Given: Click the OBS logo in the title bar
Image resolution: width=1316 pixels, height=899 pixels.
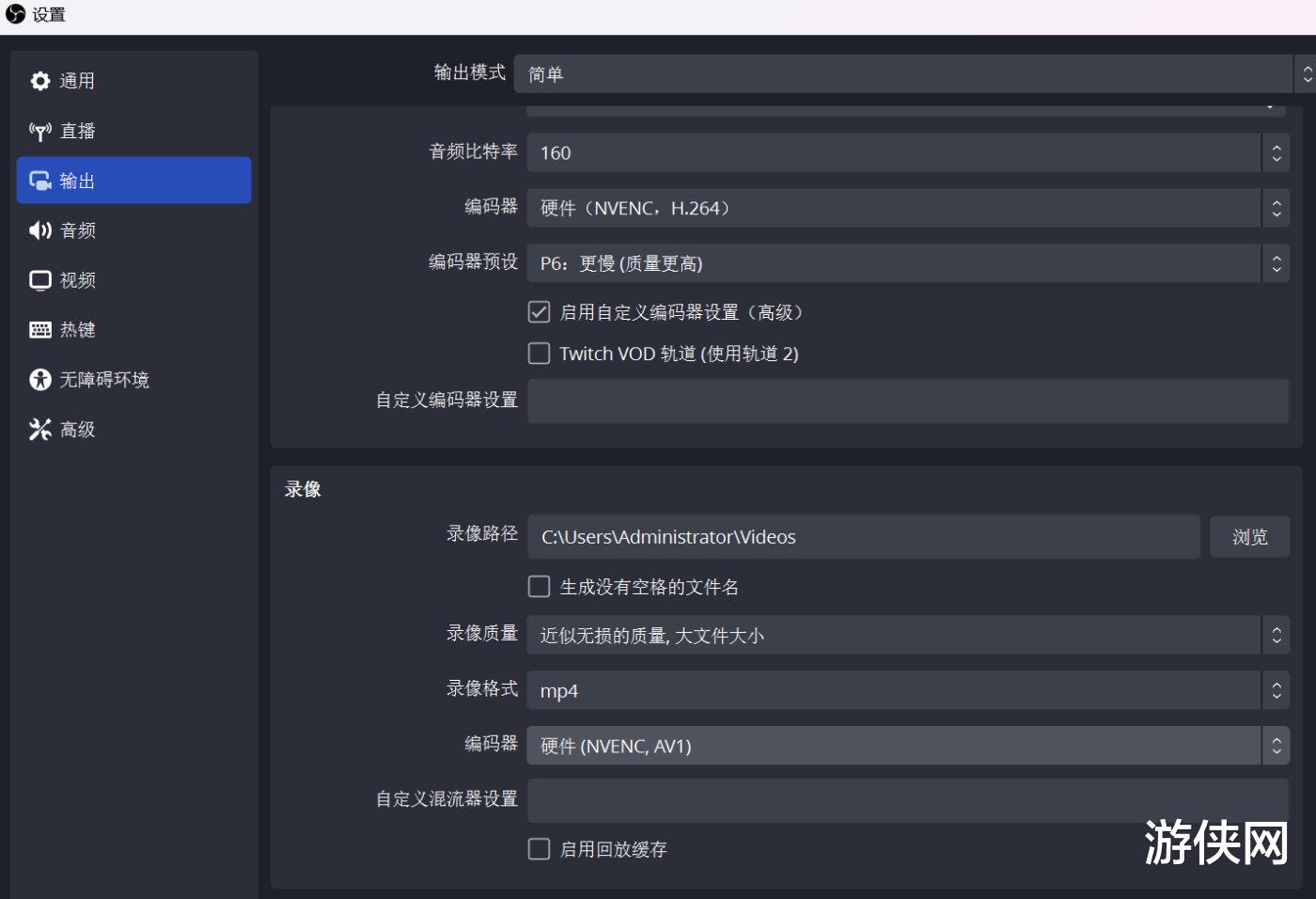Looking at the screenshot, I should 13,14.
